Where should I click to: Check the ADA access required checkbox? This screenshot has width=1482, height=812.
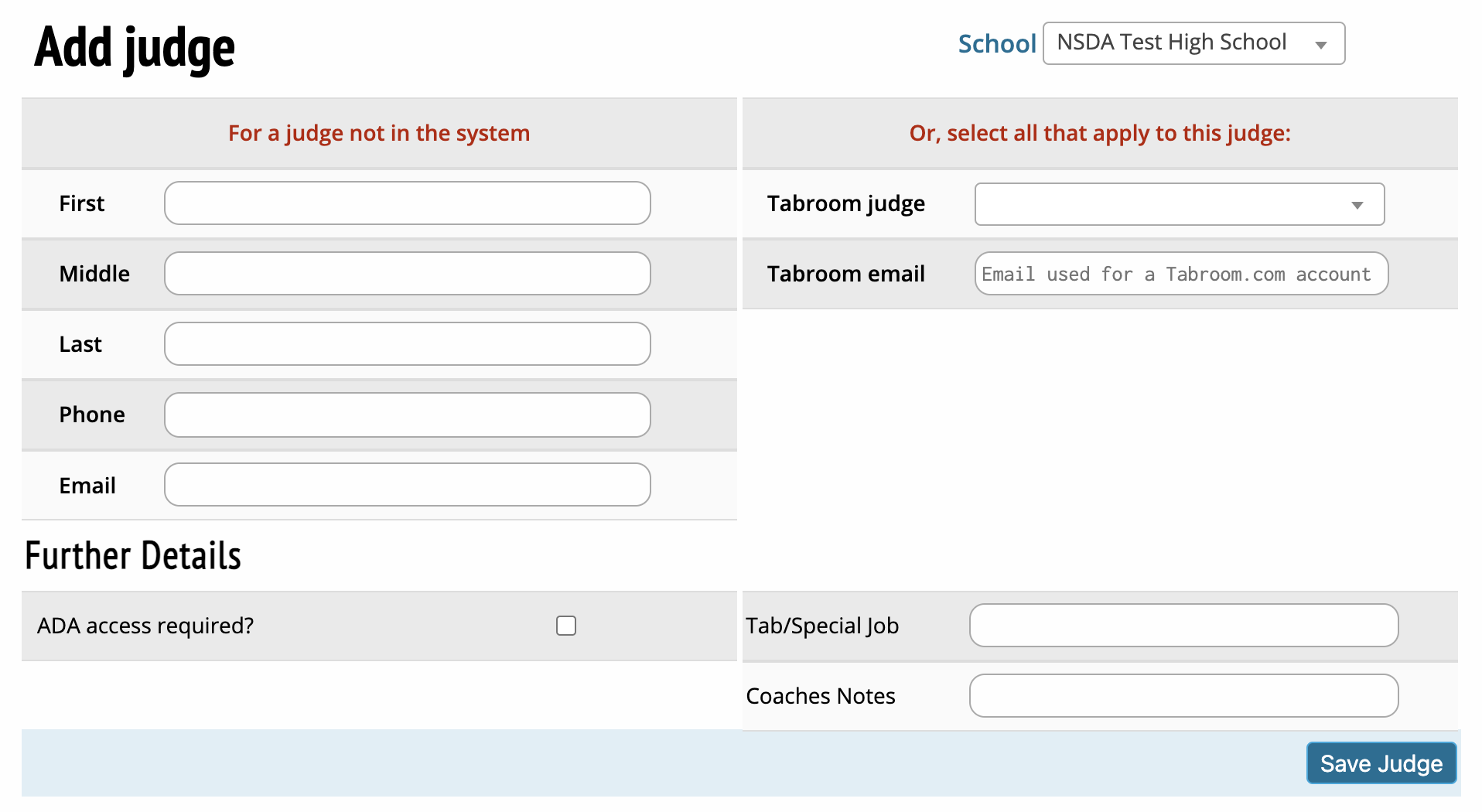(x=566, y=626)
